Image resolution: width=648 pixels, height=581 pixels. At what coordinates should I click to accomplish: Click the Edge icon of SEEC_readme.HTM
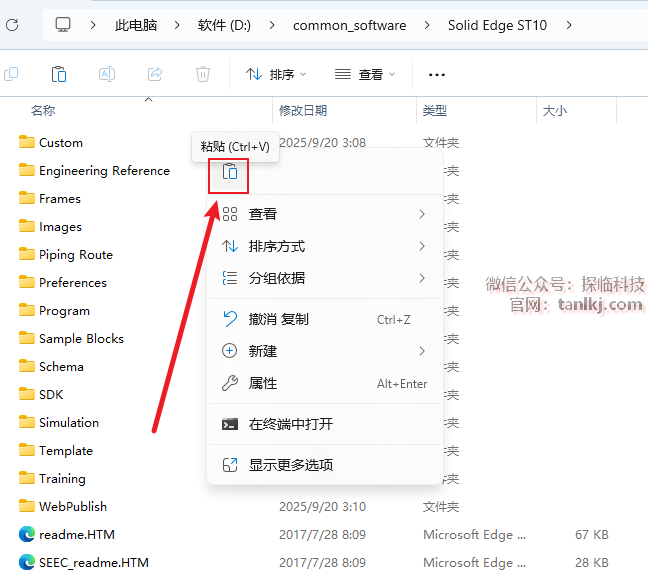tap(27, 562)
